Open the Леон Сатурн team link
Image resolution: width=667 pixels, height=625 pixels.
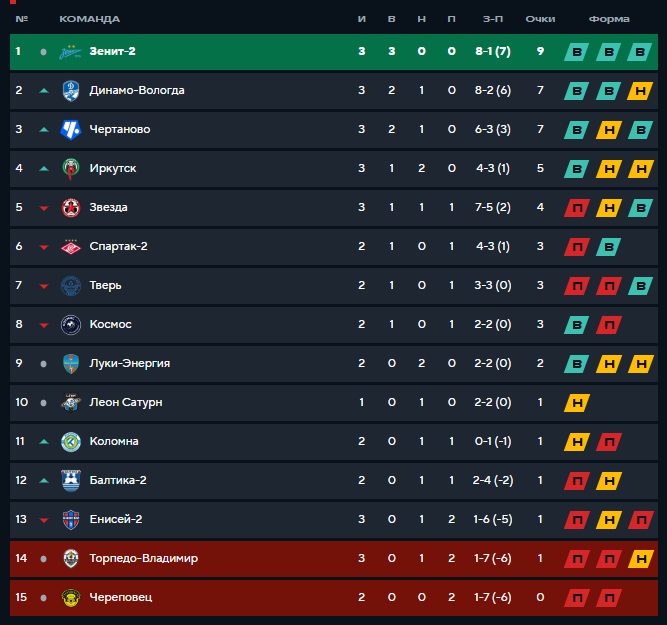(x=126, y=402)
